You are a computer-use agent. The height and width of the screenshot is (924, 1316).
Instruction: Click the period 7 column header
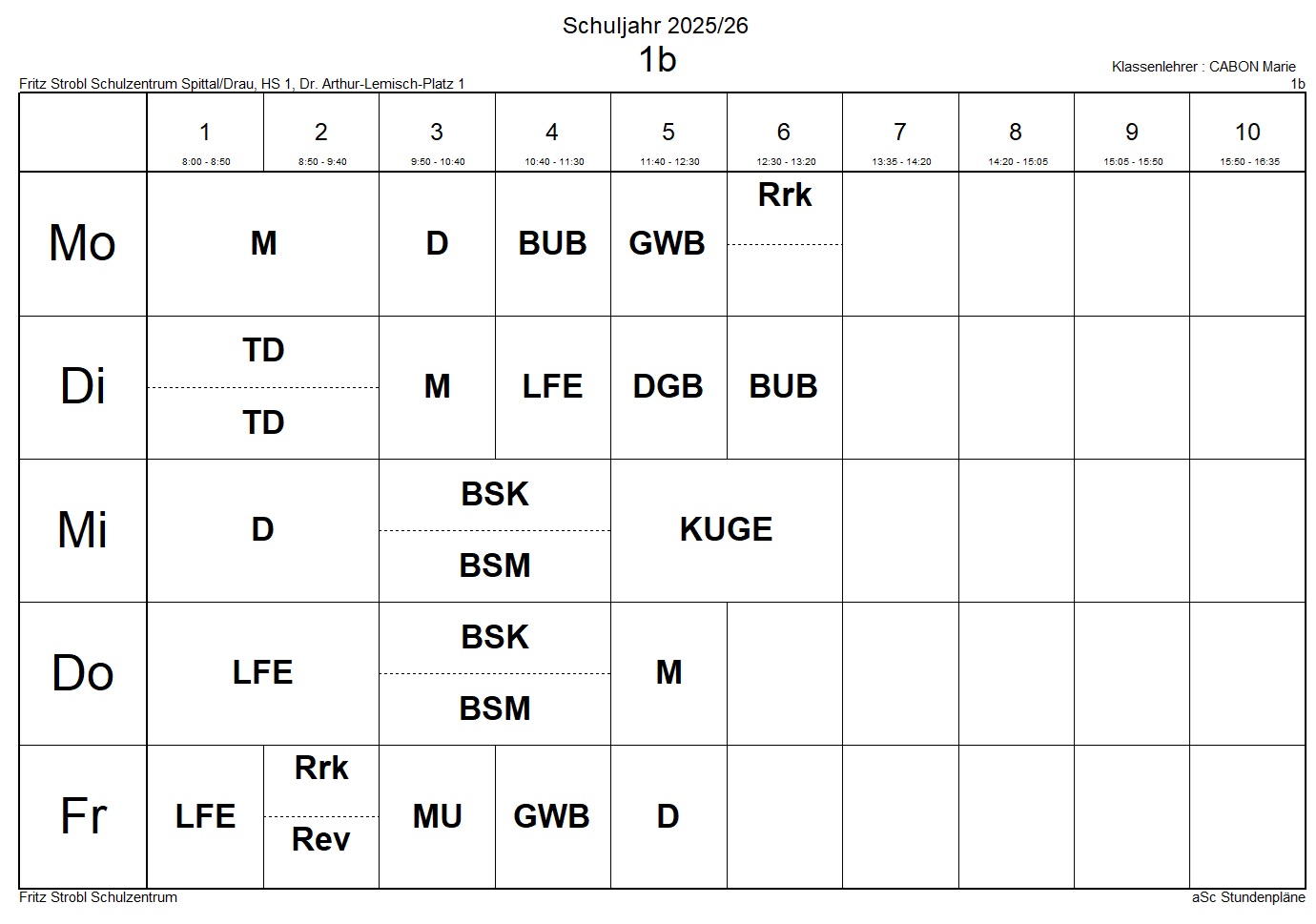(x=900, y=133)
